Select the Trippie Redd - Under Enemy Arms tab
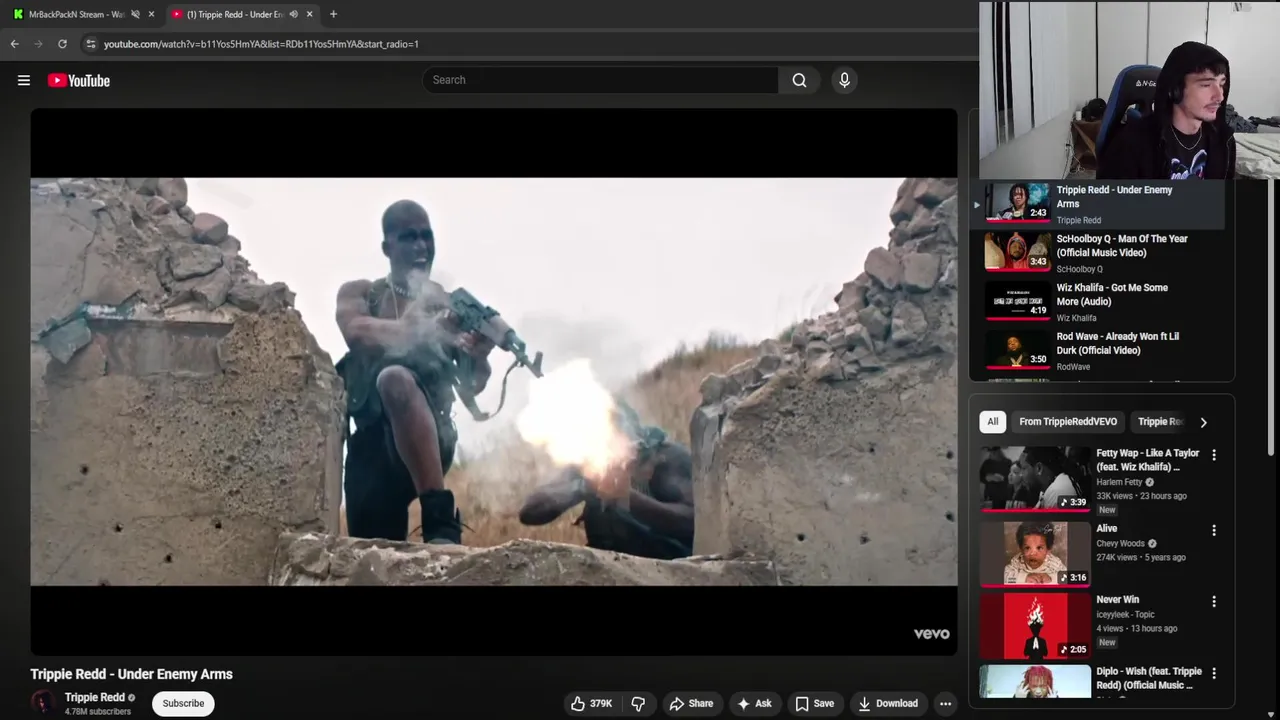This screenshot has width=1280, height=720. [x=235, y=14]
